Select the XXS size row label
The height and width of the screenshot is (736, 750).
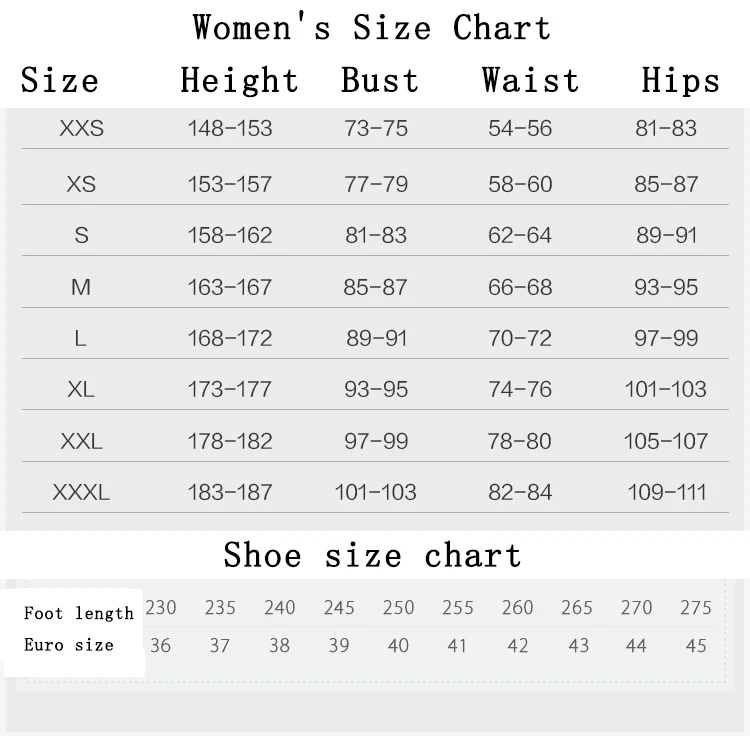click(81, 128)
